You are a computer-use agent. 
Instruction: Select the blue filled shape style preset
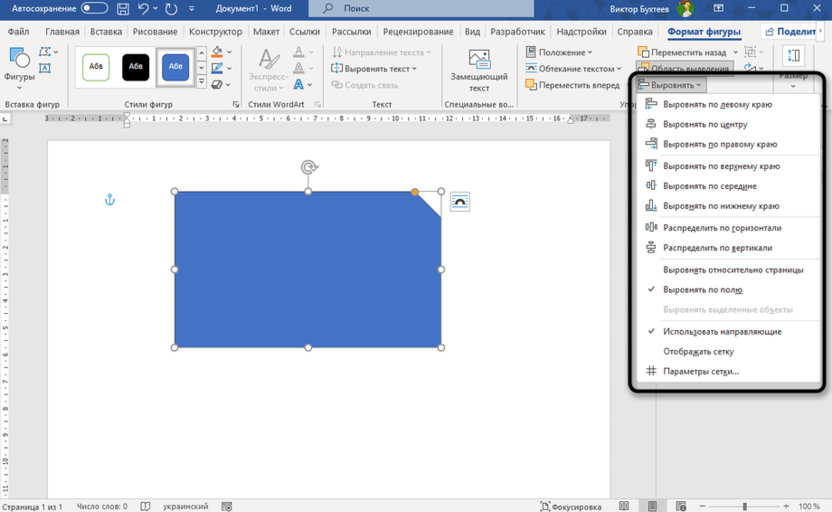click(175, 67)
